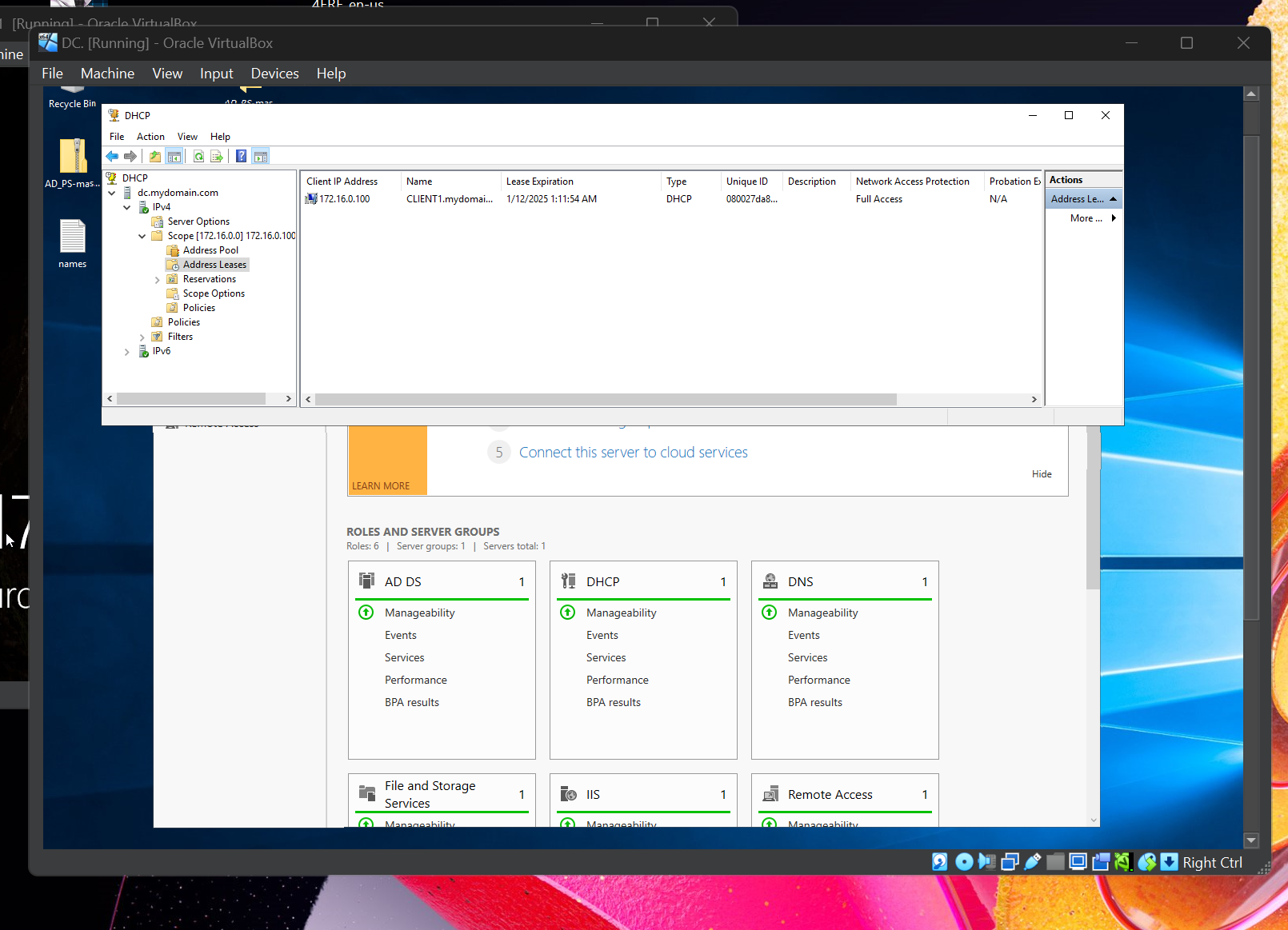1288x930 pixels.
Task: Collapse the Address Leases actions section
Action: coord(1113,199)
